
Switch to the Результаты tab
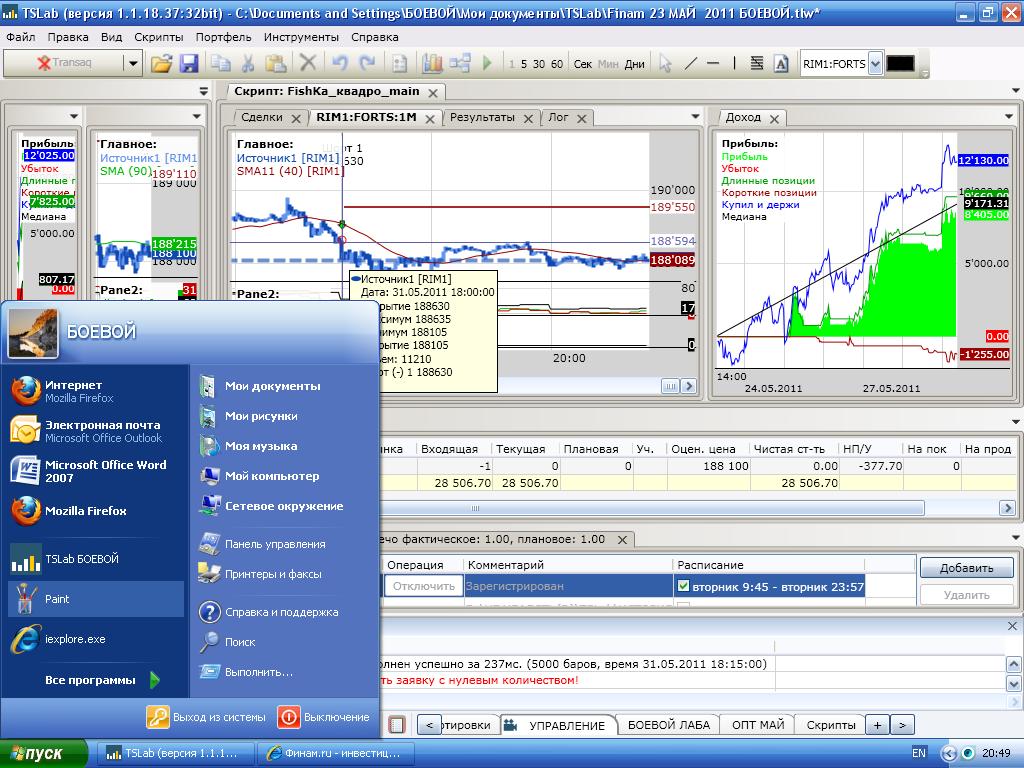coord(482,117)
